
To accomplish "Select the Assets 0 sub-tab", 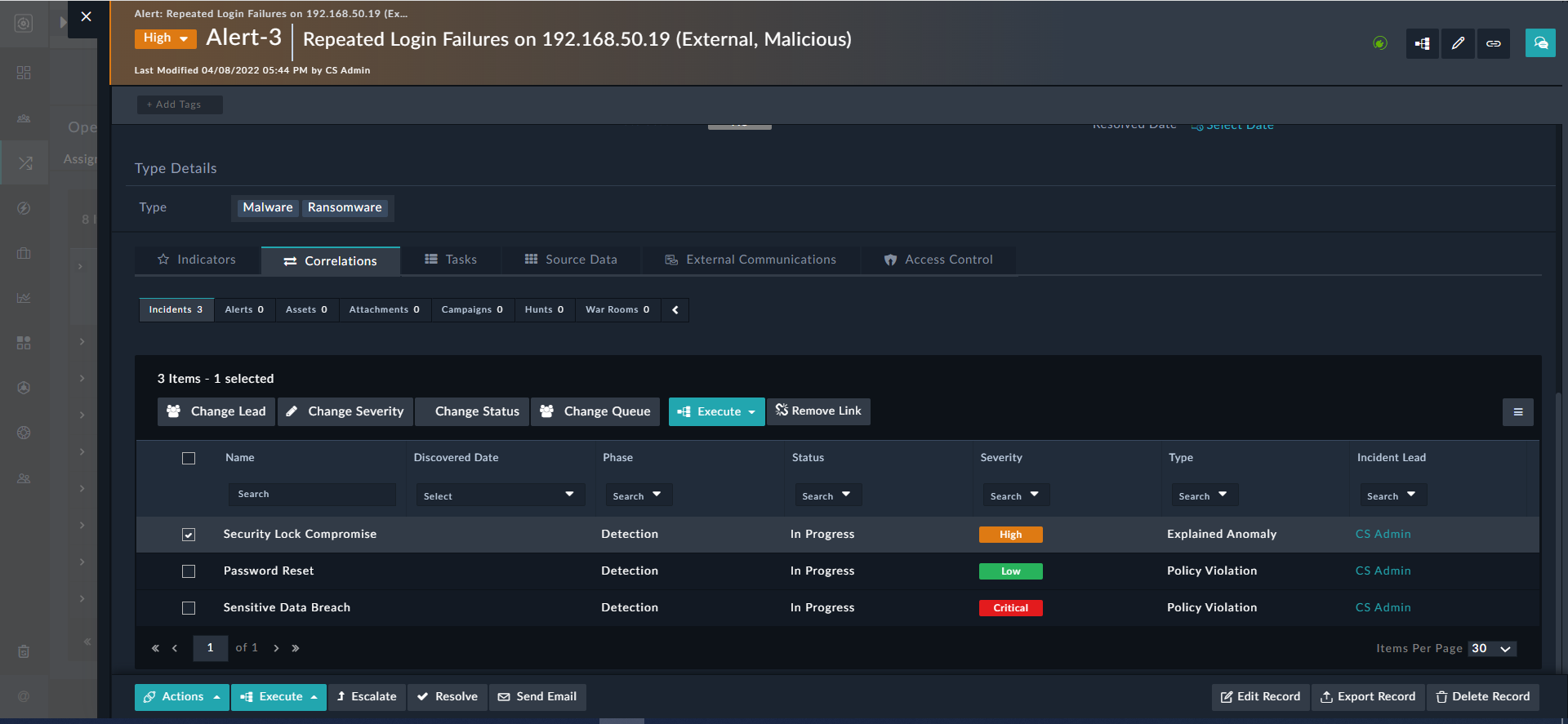I will click(306, 310).
